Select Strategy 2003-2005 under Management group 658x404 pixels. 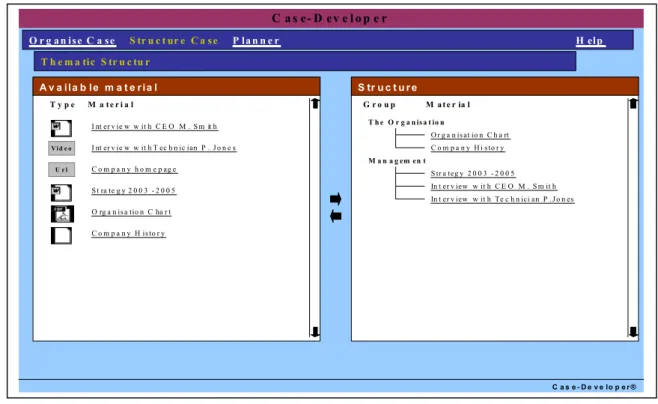[x=473, y=173]
